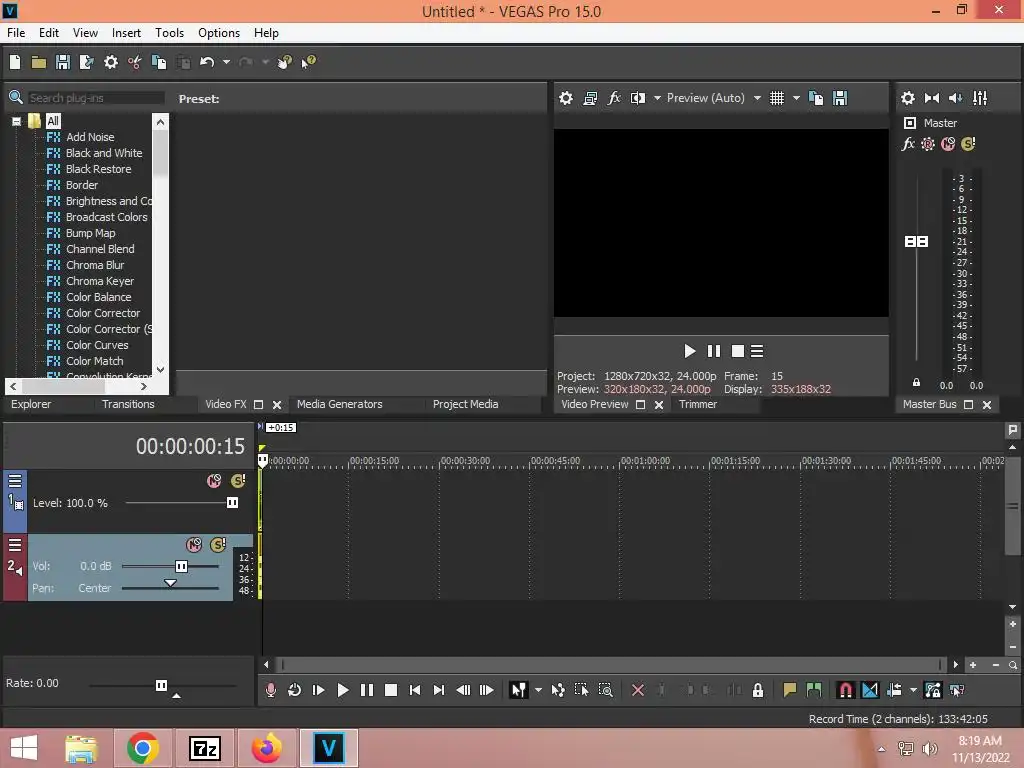Insert a region with the green markers icon
Image resolution: width=1024 pixels, height=768 pixels.
tap(814, 690)
